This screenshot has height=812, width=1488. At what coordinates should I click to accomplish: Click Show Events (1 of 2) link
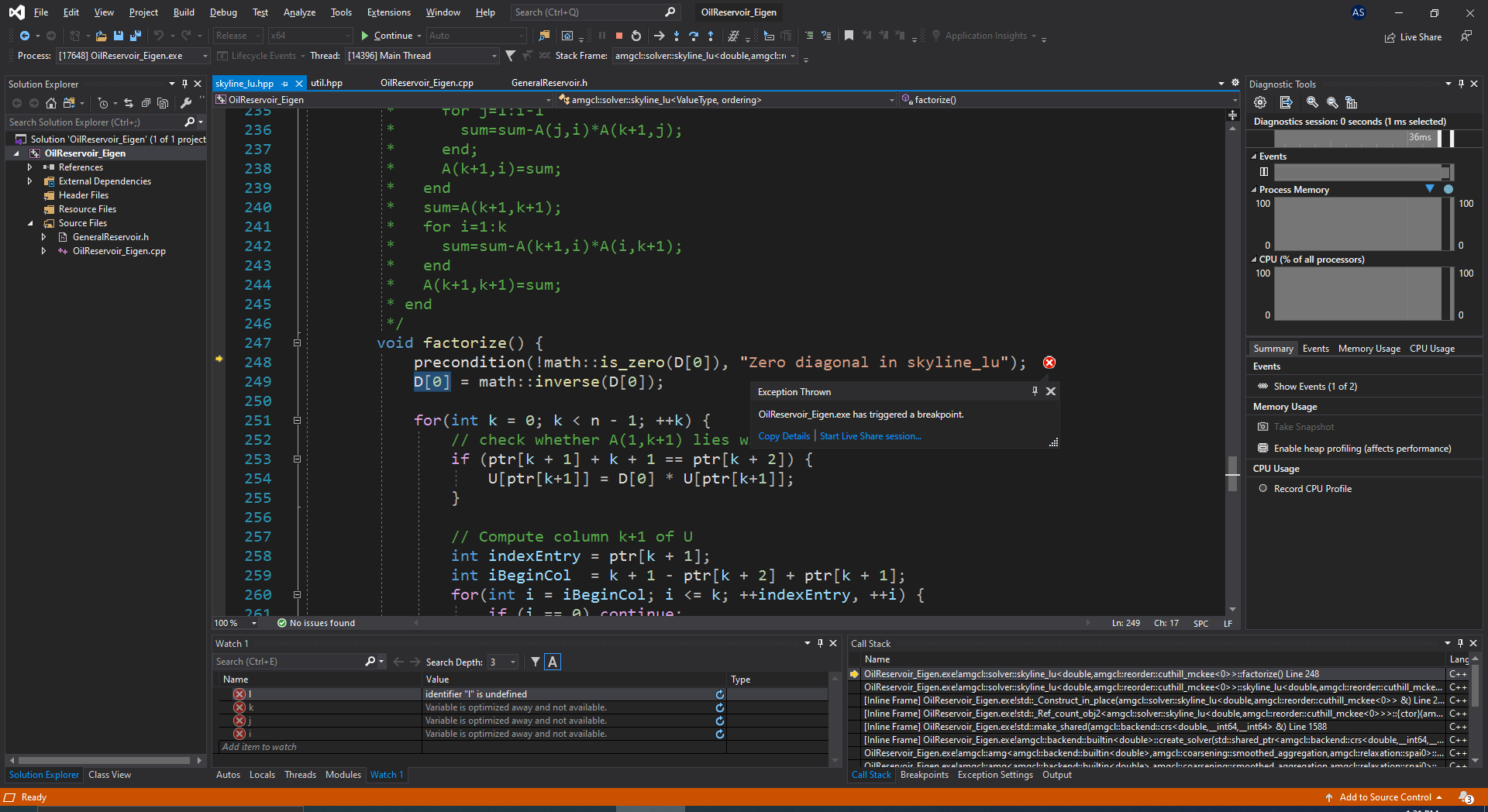(x=1315, y=387)
